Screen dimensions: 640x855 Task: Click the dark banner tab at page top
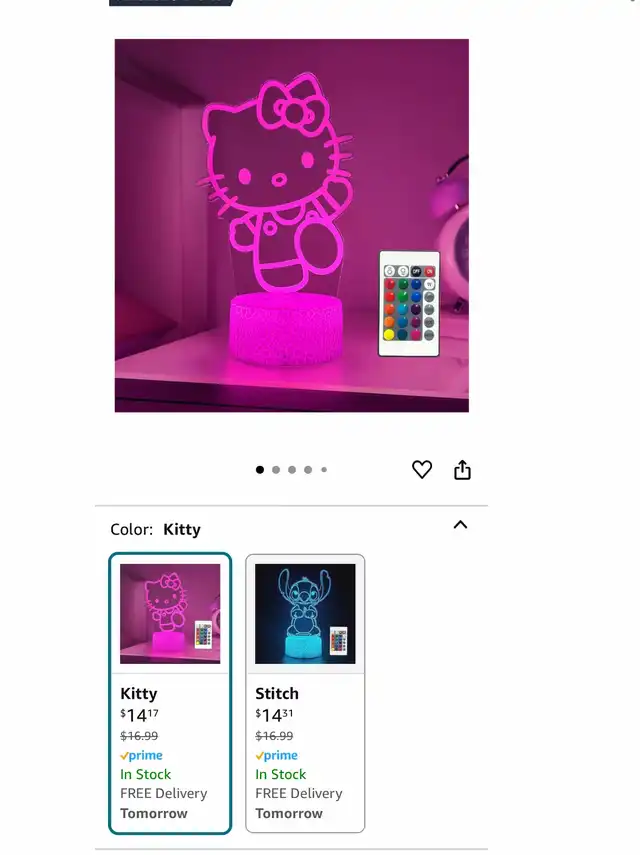coord(172,3)
